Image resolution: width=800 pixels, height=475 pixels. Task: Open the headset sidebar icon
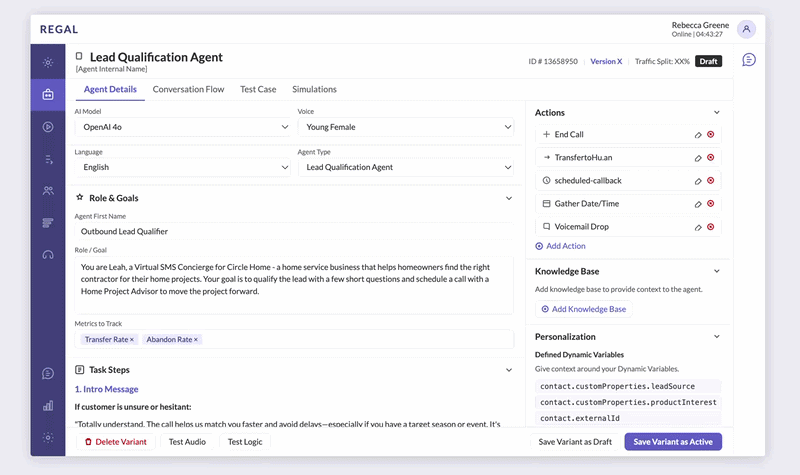48,255
